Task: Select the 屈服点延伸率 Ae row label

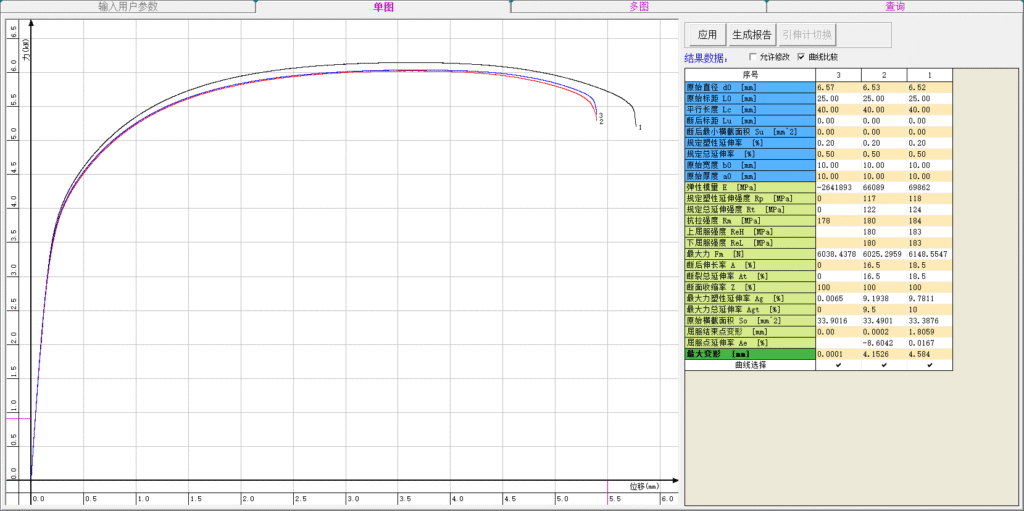Action: tap(750, 343)
